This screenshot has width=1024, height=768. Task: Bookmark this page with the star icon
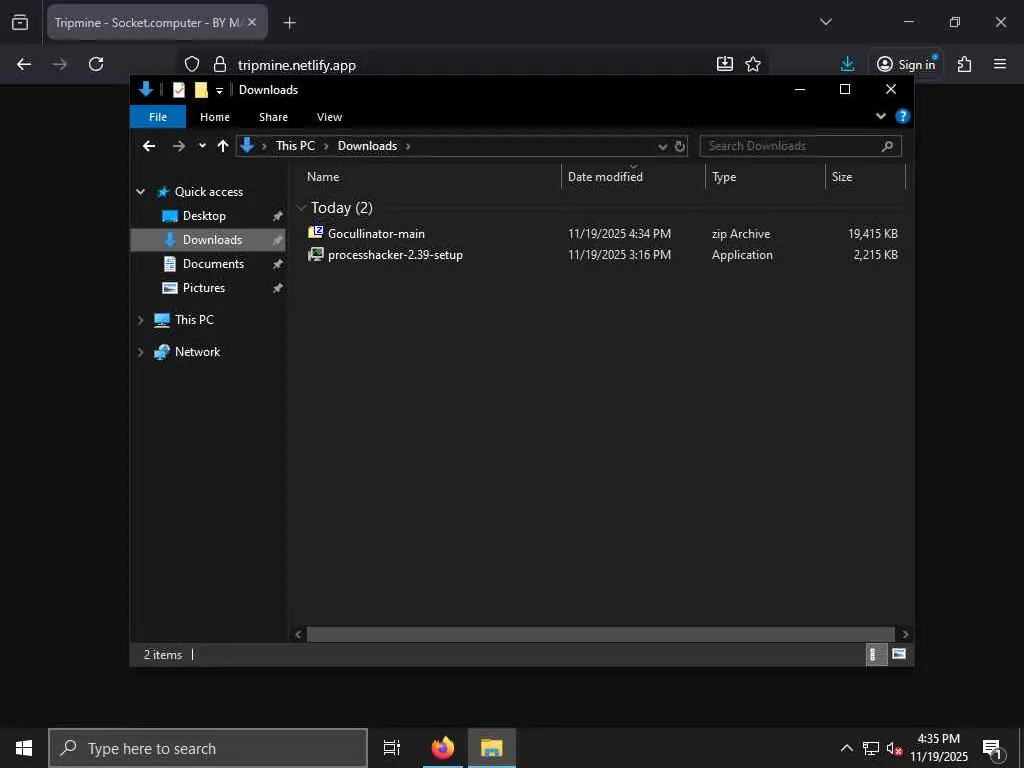pos(753,64)
